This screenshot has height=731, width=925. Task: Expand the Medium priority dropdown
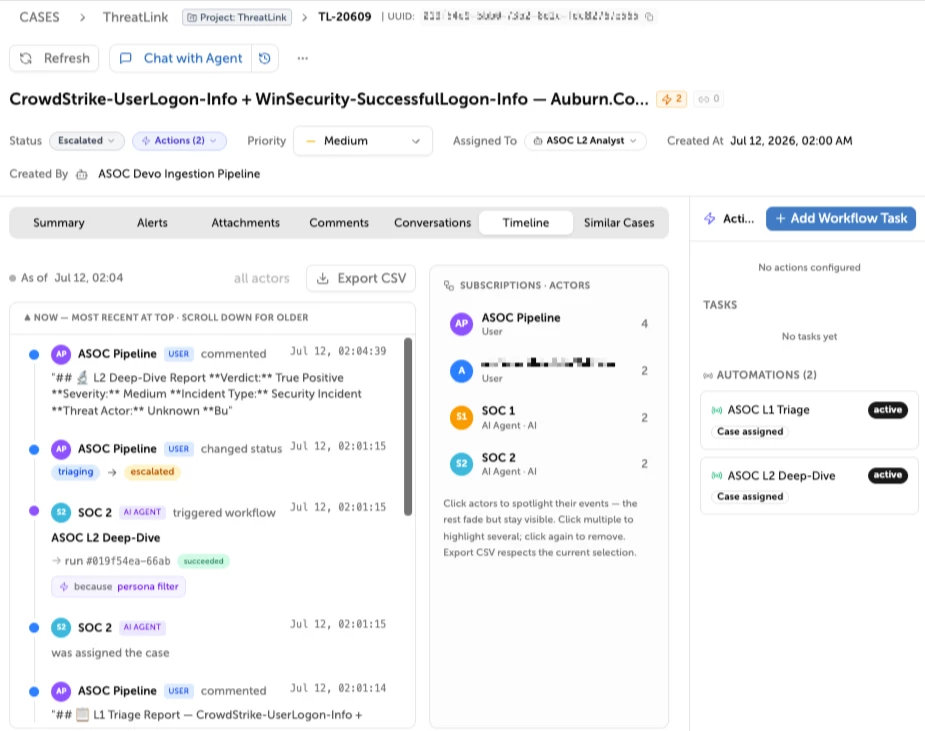(x=363, y=141)
